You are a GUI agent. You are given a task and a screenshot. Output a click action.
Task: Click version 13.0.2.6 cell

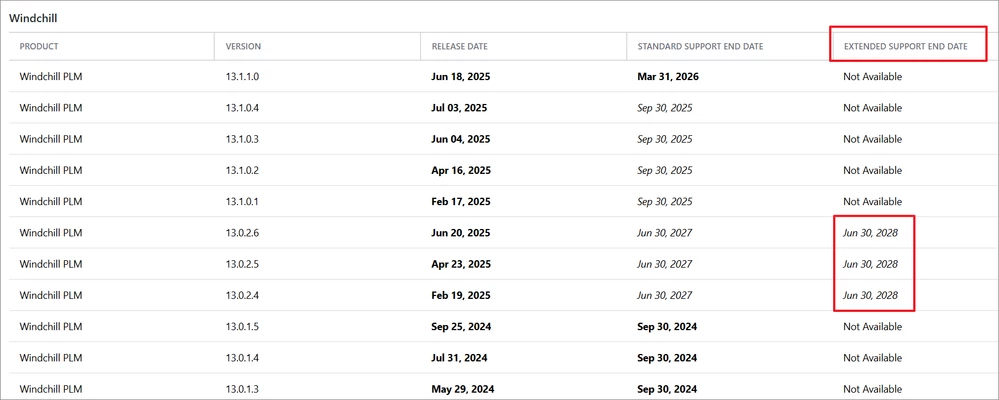(245, 233)
